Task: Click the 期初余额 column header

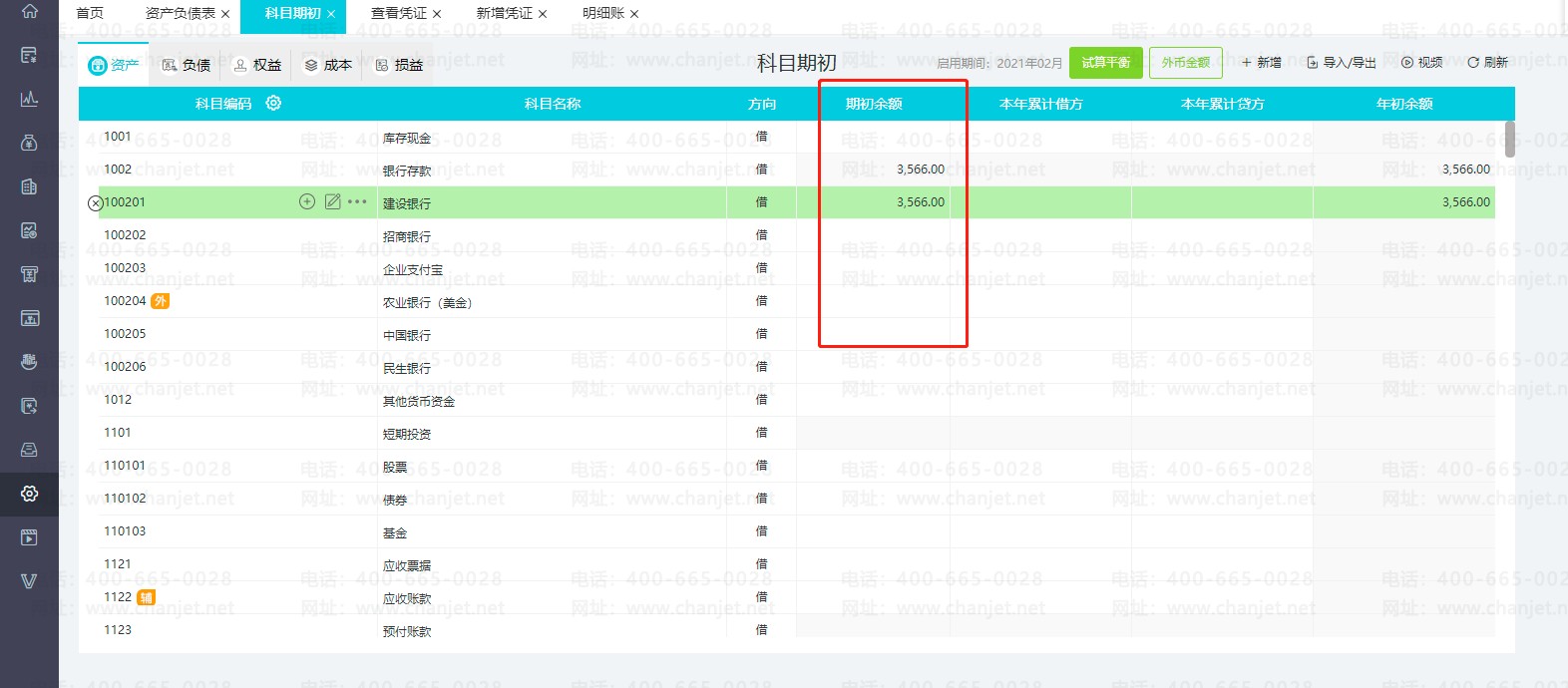Action: tap(874, 104)
